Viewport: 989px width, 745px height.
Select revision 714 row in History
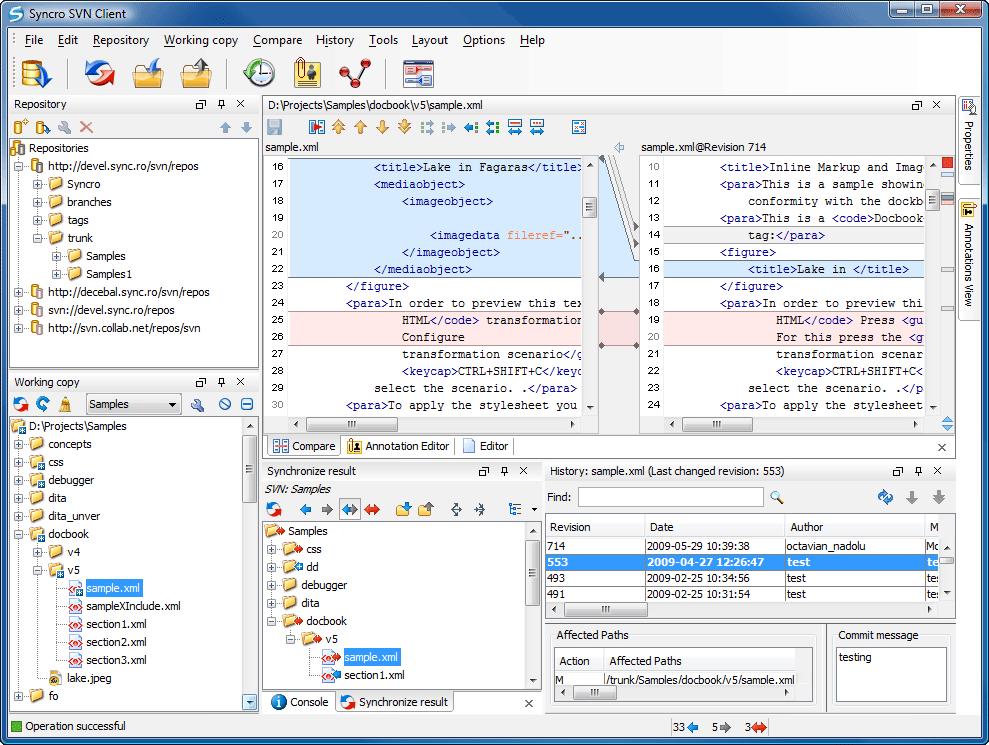point(743,546)
